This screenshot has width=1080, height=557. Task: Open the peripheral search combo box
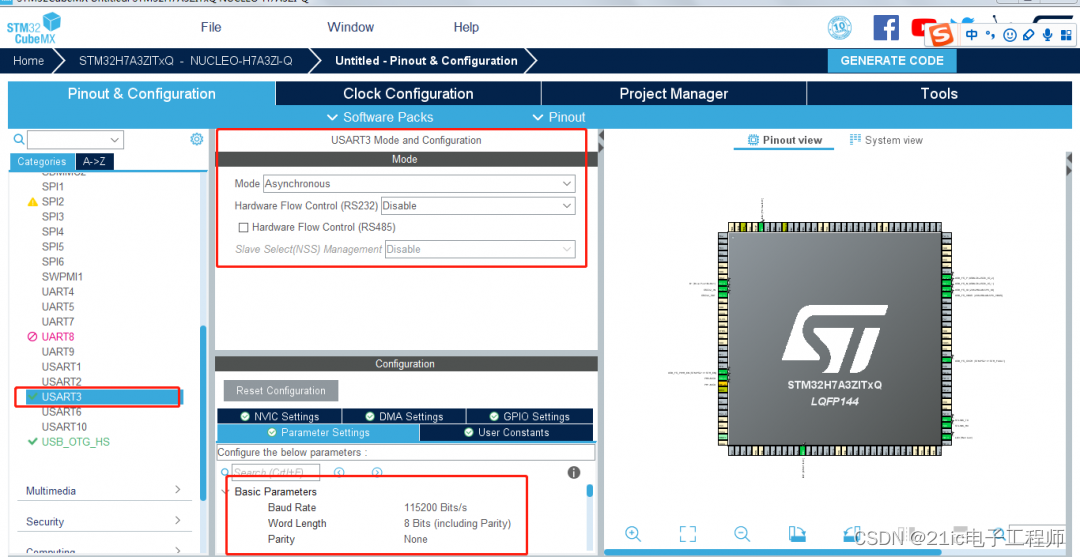tap(75, 140)
